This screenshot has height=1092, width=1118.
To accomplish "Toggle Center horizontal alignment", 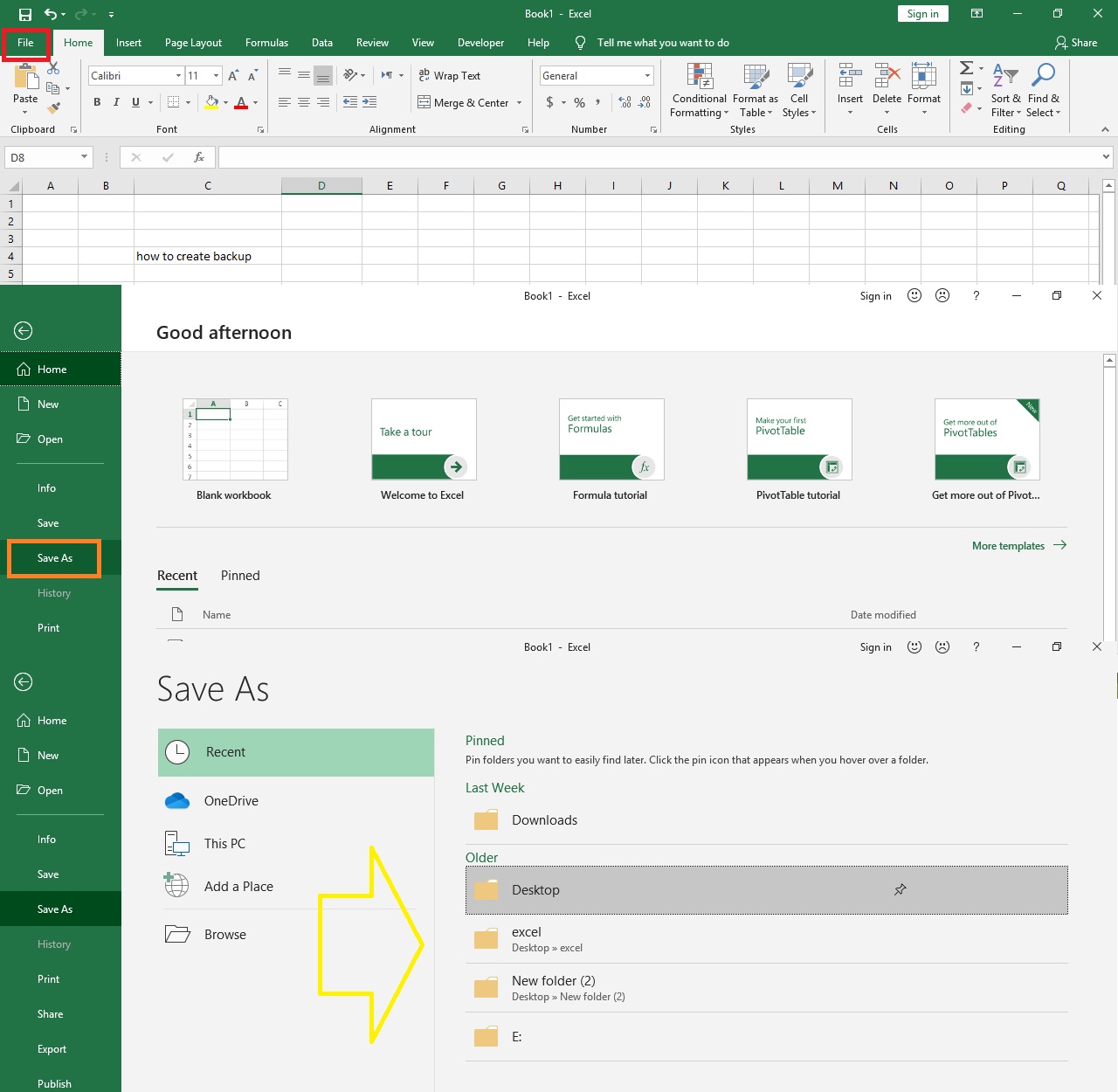I will click(304, 102).
